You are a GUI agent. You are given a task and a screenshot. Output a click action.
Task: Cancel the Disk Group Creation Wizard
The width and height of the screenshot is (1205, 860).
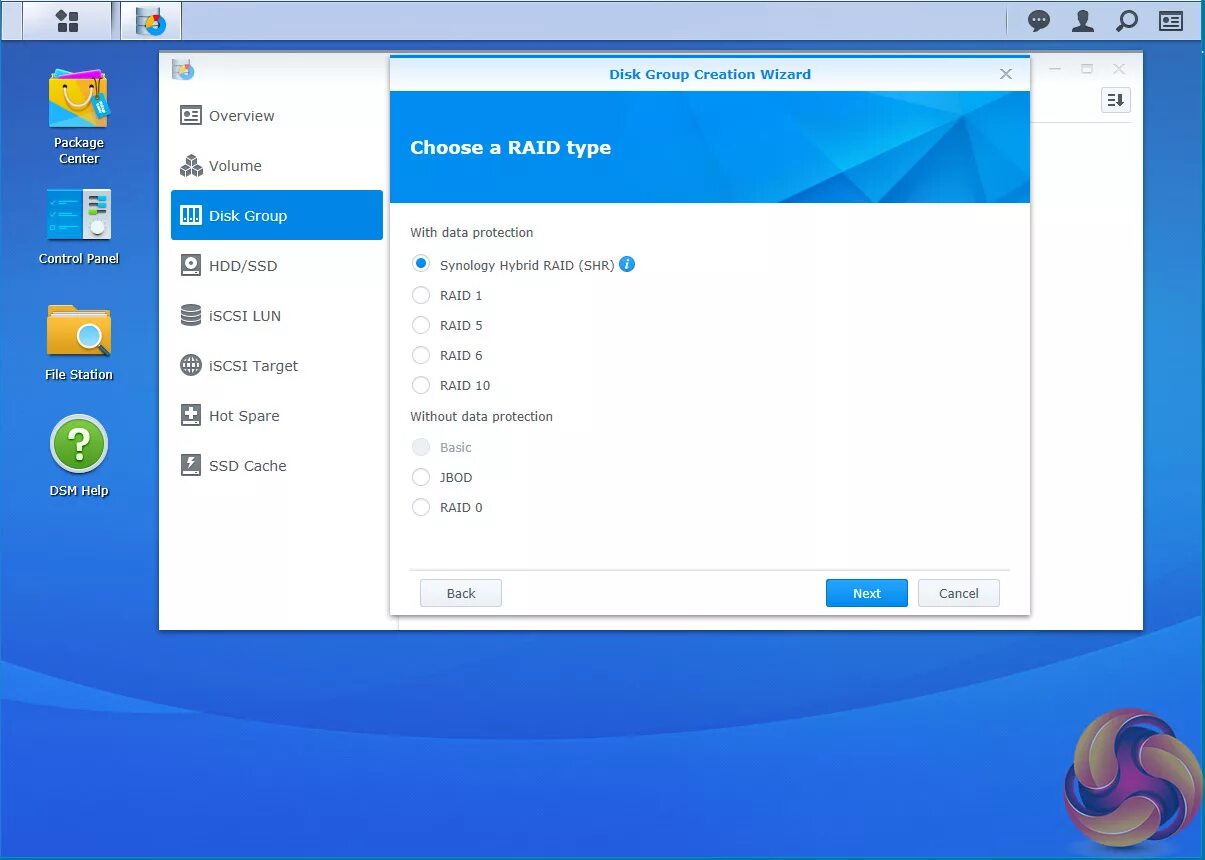pyautogui.click(x=959, y=593)
